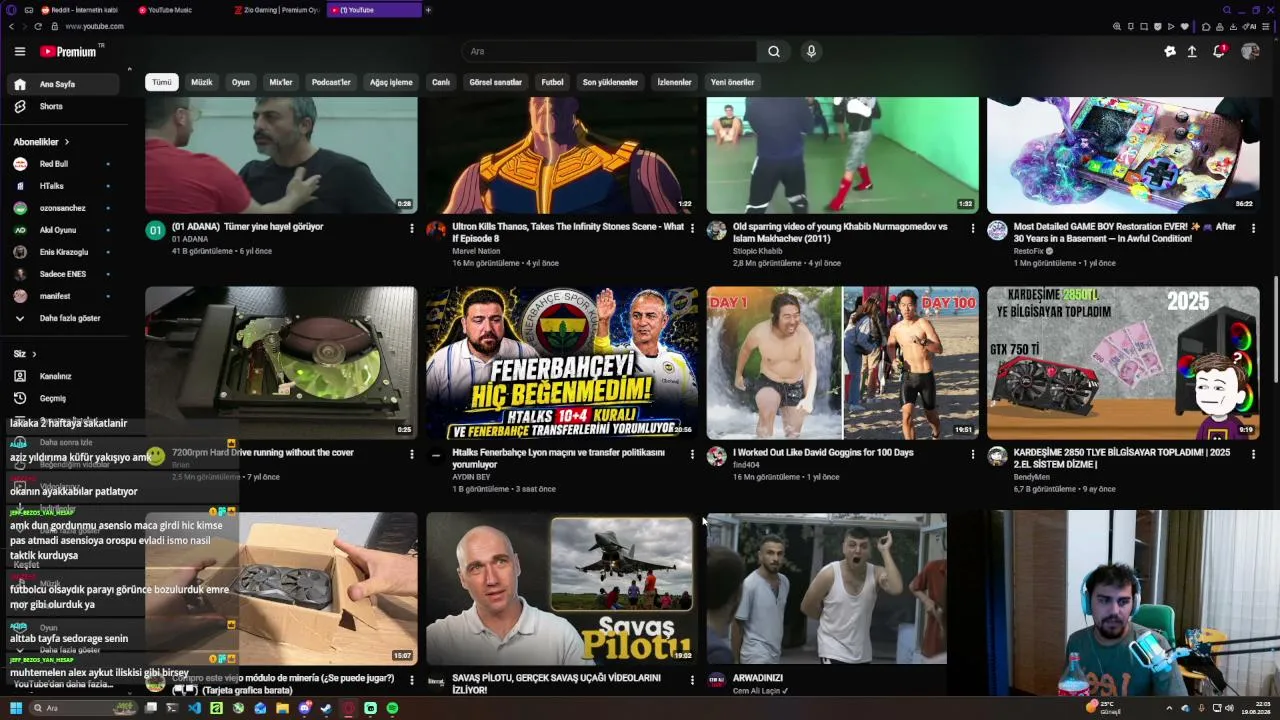Select the Tümü filter chip
The height and width of the screenshot is (720, 1280).
pyautogui.click(x=162, y=82)
